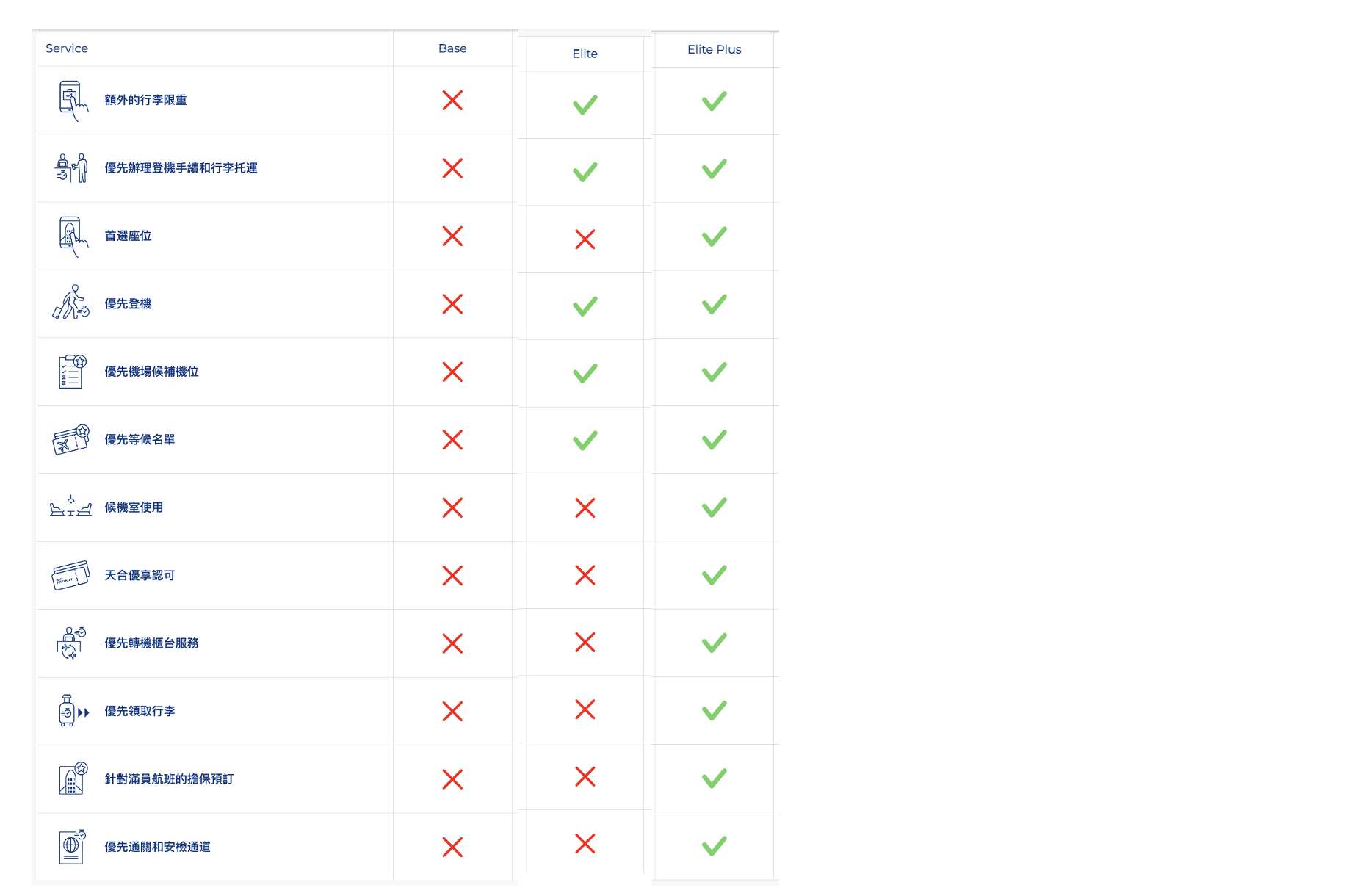
Task: Select the Base column header
Action: pyautogui.click(x=452, y=48)
